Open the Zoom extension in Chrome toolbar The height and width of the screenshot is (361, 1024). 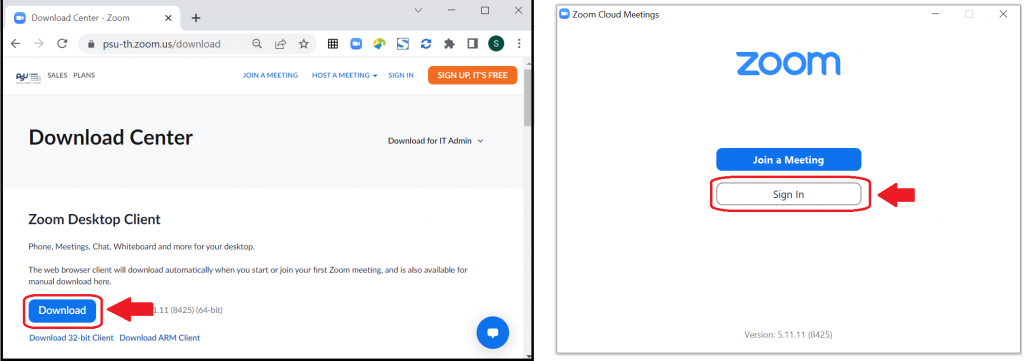356,44
